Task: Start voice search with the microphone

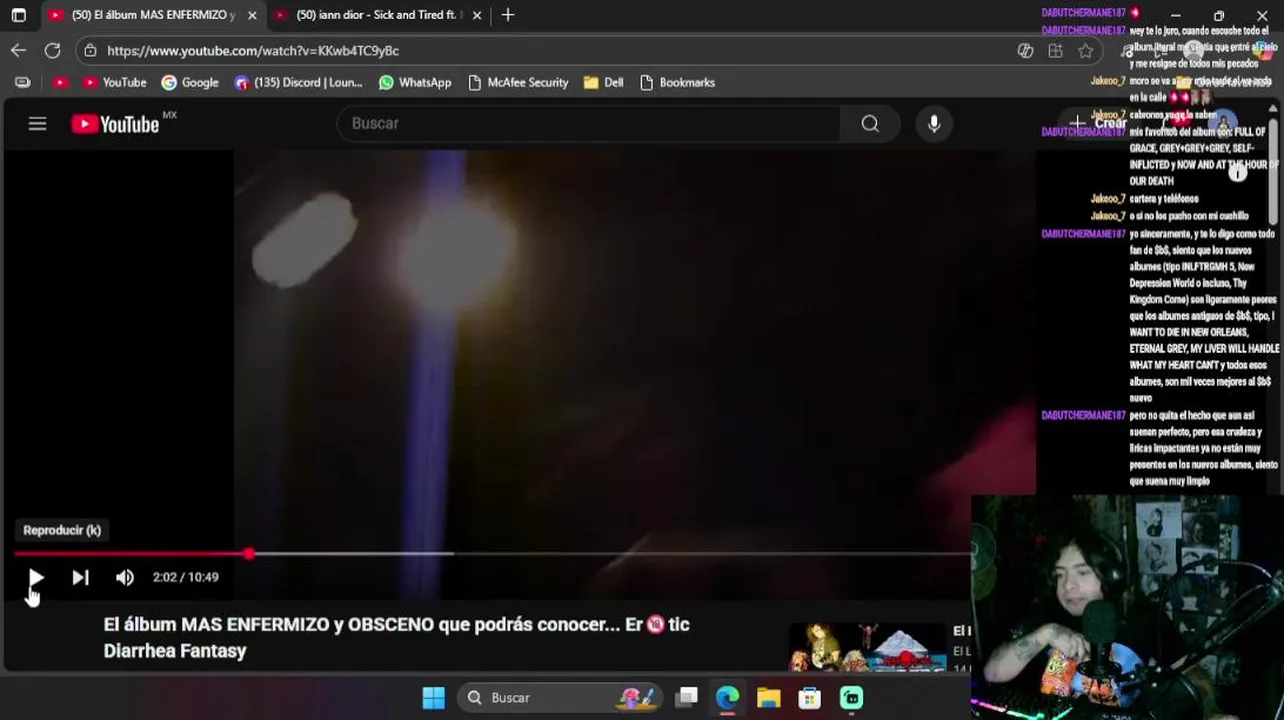Action: [934, 123]
